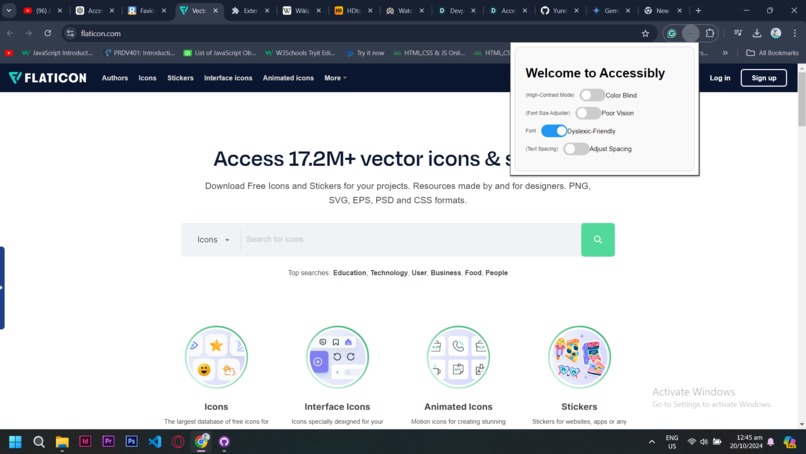806x454 pixels.
Task: Open the clock and date in system tray
Action: [x=746, y=442]
